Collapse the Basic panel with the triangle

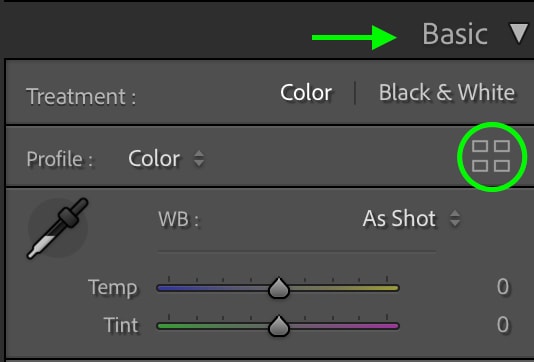coord(519,33)
